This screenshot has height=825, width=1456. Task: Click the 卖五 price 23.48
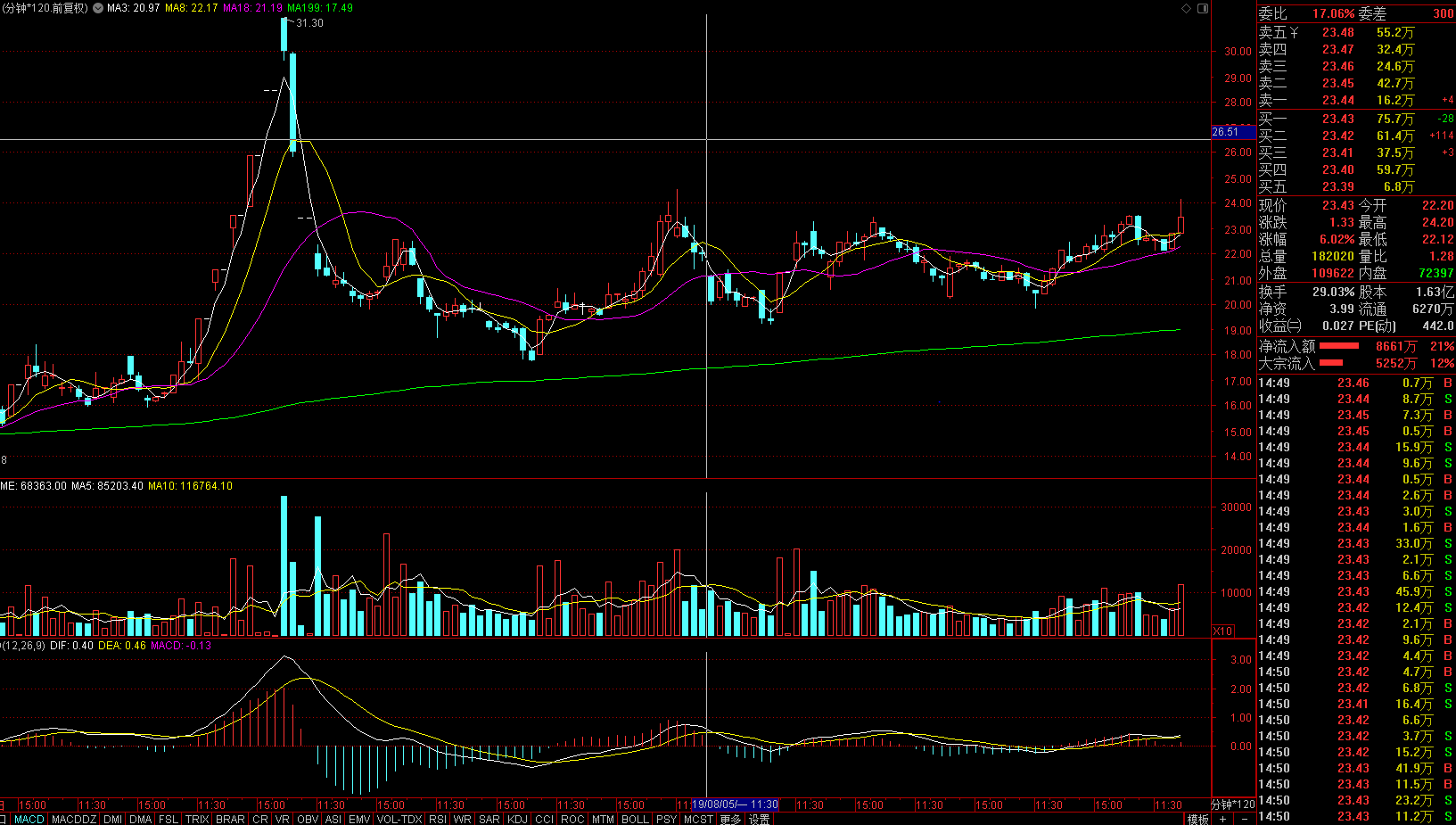[1338, 32]
